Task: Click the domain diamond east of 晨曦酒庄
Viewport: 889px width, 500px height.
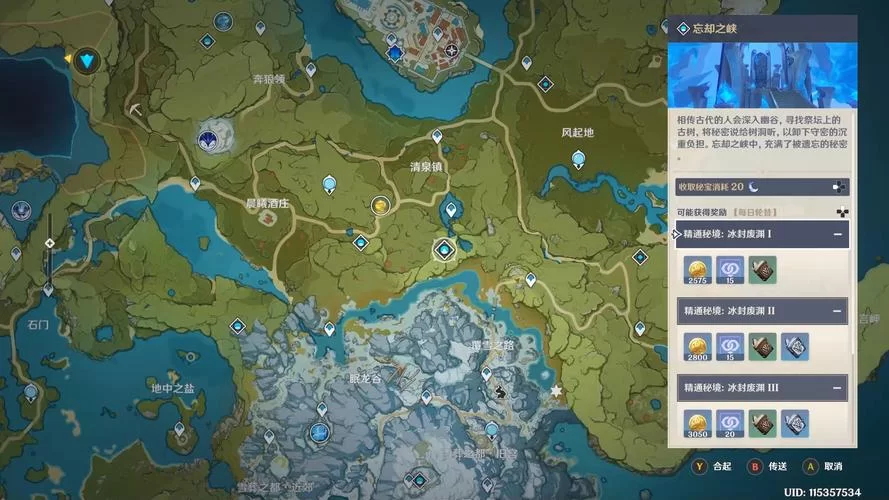Action: click(361, 243)
